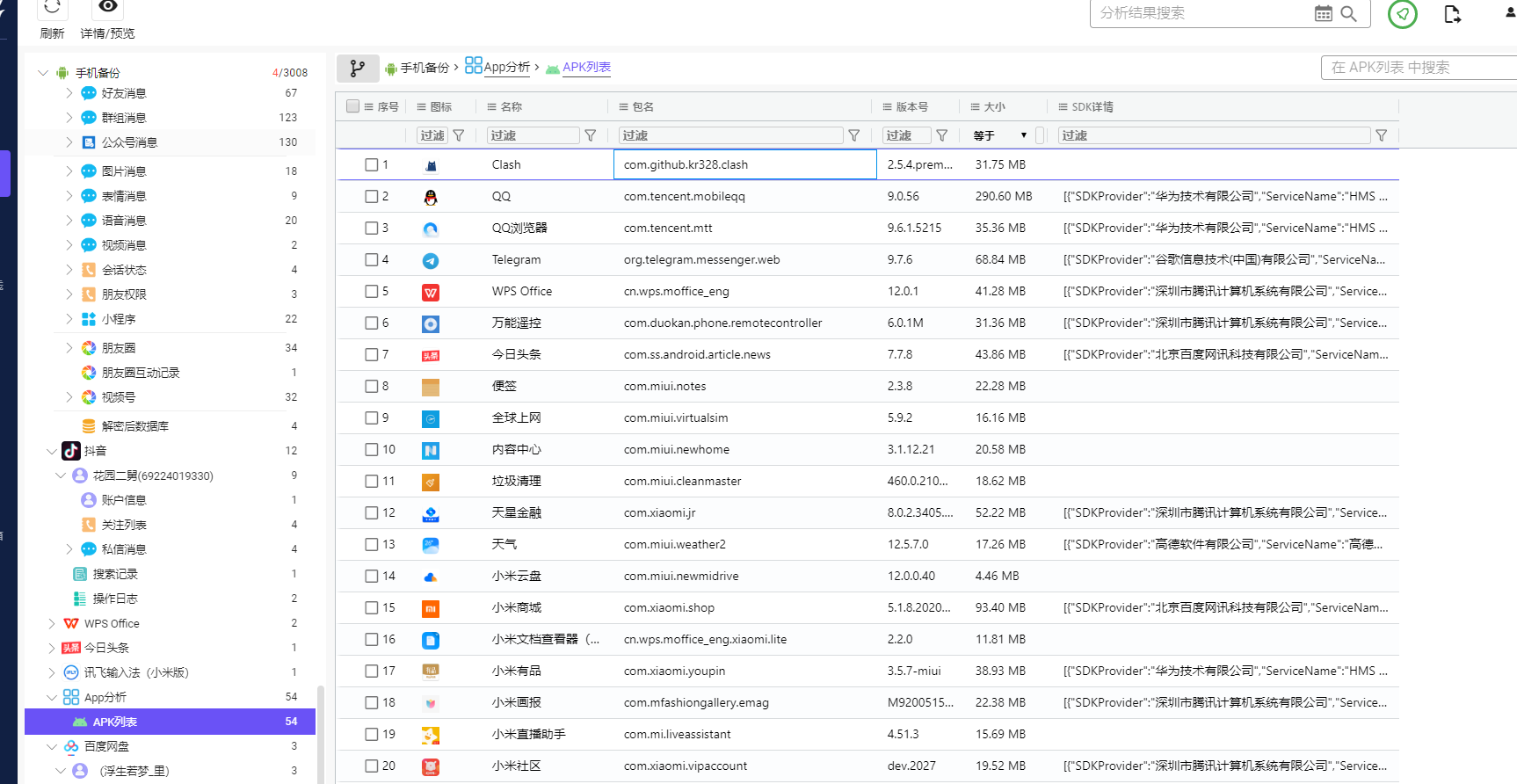
Task: Click the package name cell com.github.kr328.clash
Action: point(745,164)
